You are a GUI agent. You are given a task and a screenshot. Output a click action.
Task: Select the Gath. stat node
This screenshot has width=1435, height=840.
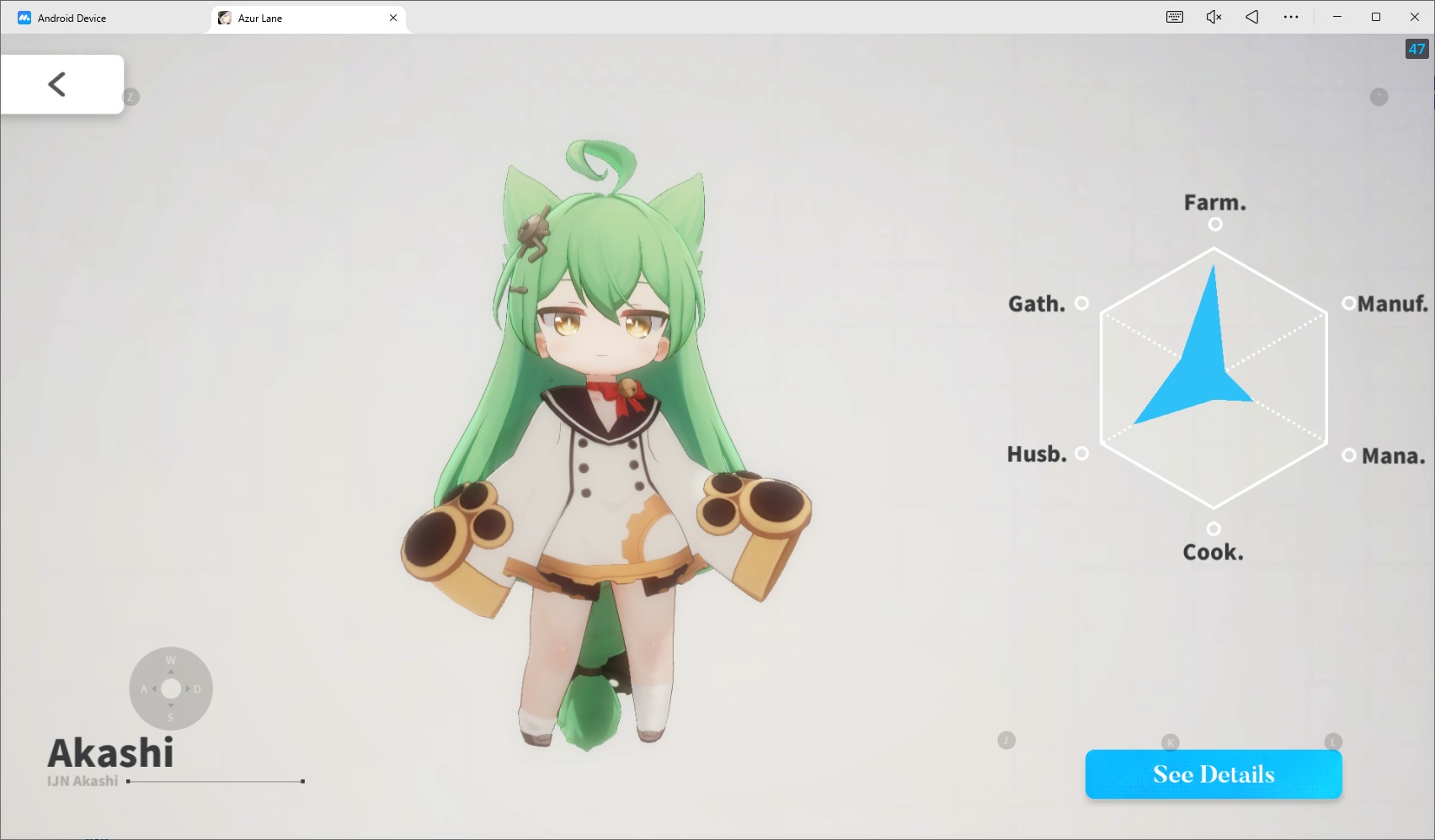pos(1082,303)
